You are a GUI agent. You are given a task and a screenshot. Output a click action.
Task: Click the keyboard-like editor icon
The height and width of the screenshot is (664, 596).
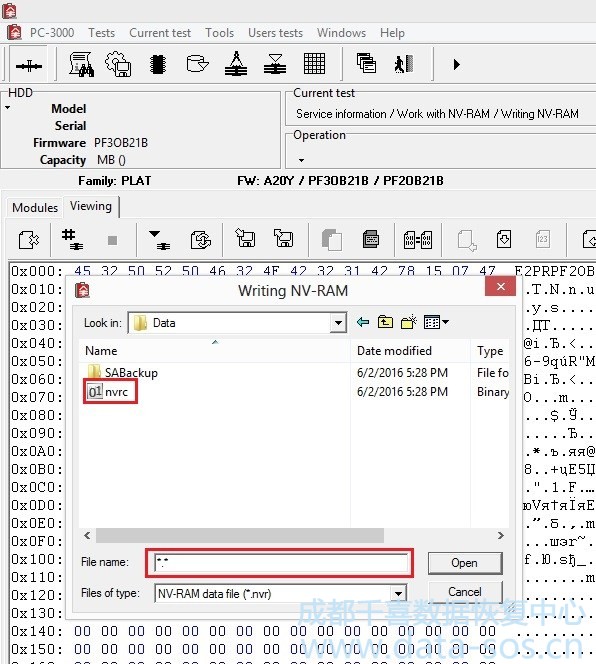pos(371,239)
